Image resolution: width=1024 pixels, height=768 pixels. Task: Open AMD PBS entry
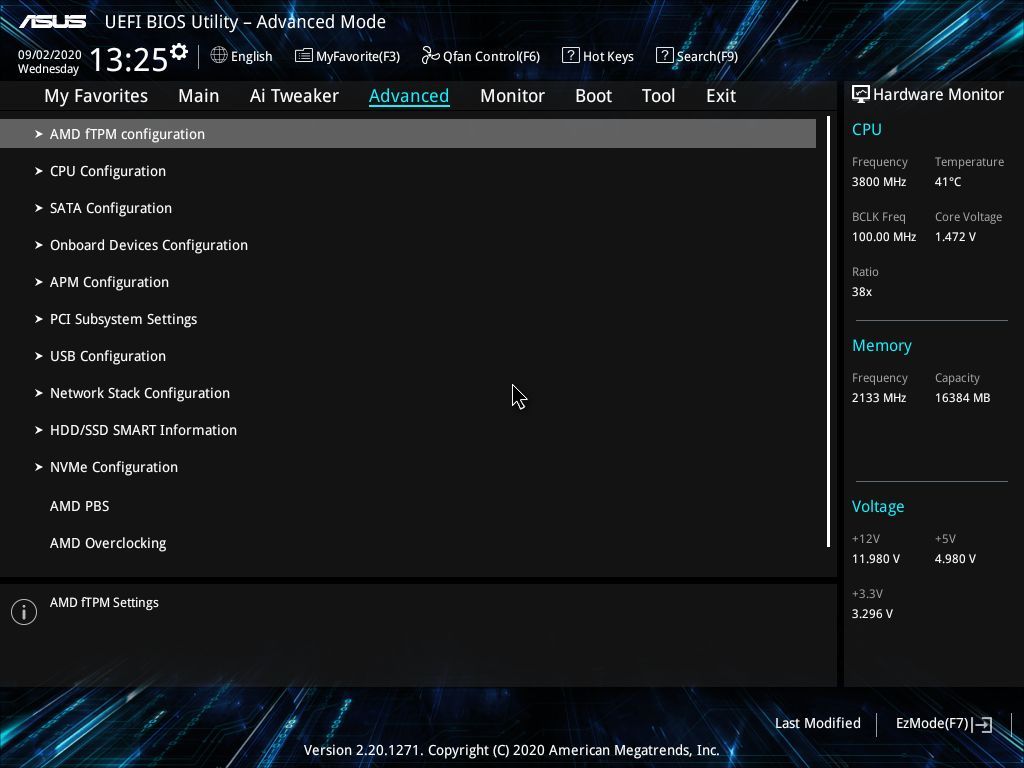(80, 505)
